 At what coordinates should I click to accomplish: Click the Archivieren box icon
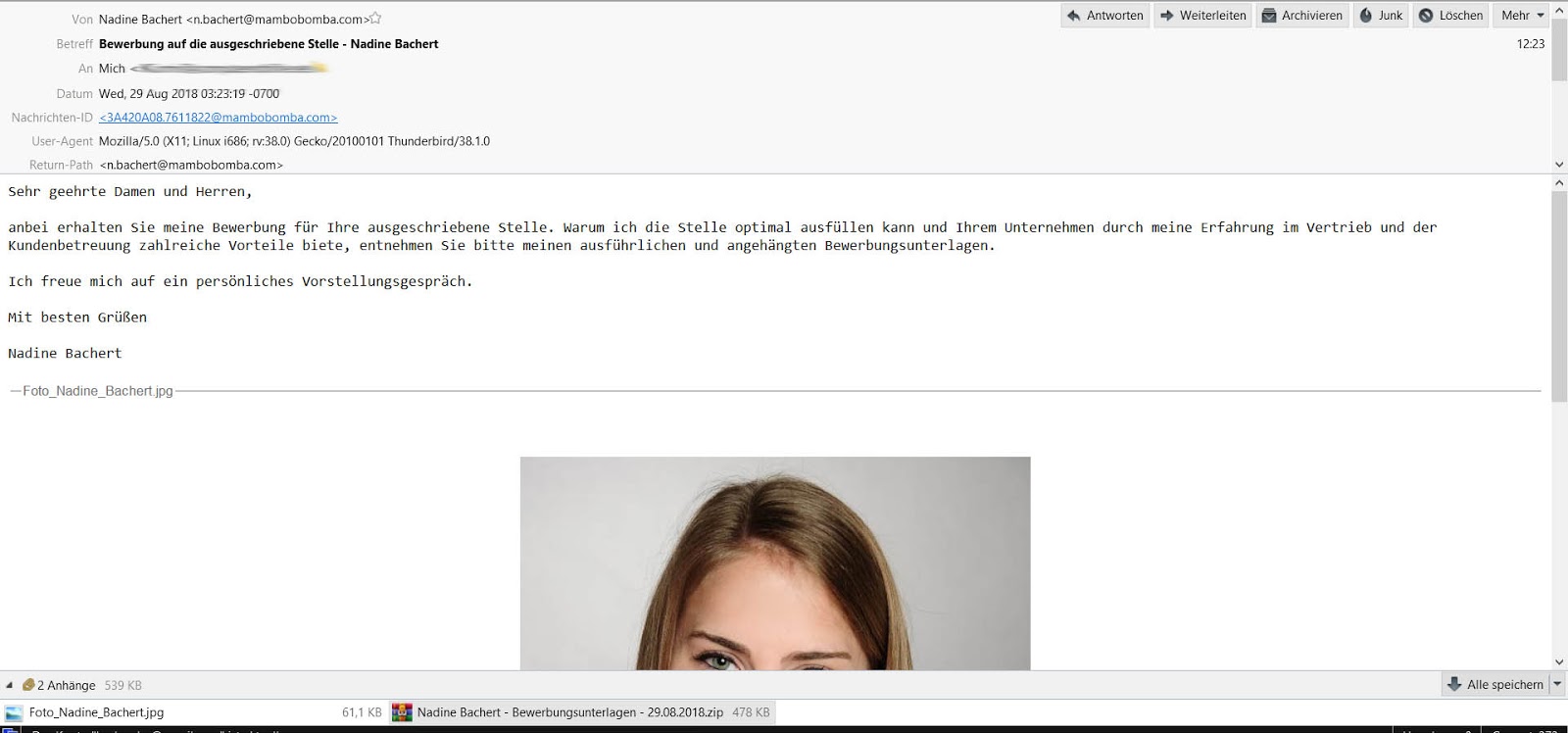click(1269, 16)
